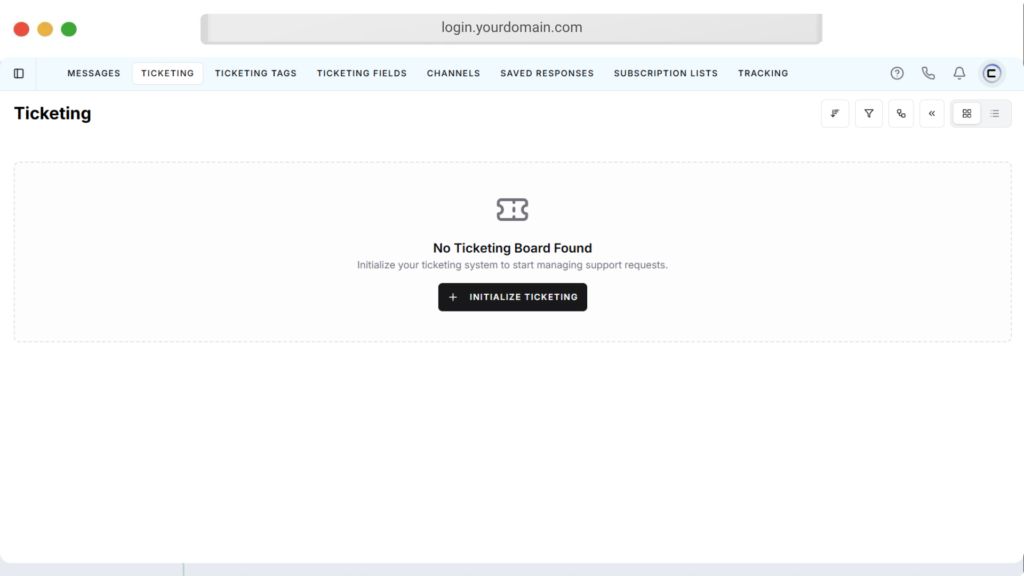Click the sort tickets icon
Image resolution: width=1024 pixels, height=576 pixels.
835,114
